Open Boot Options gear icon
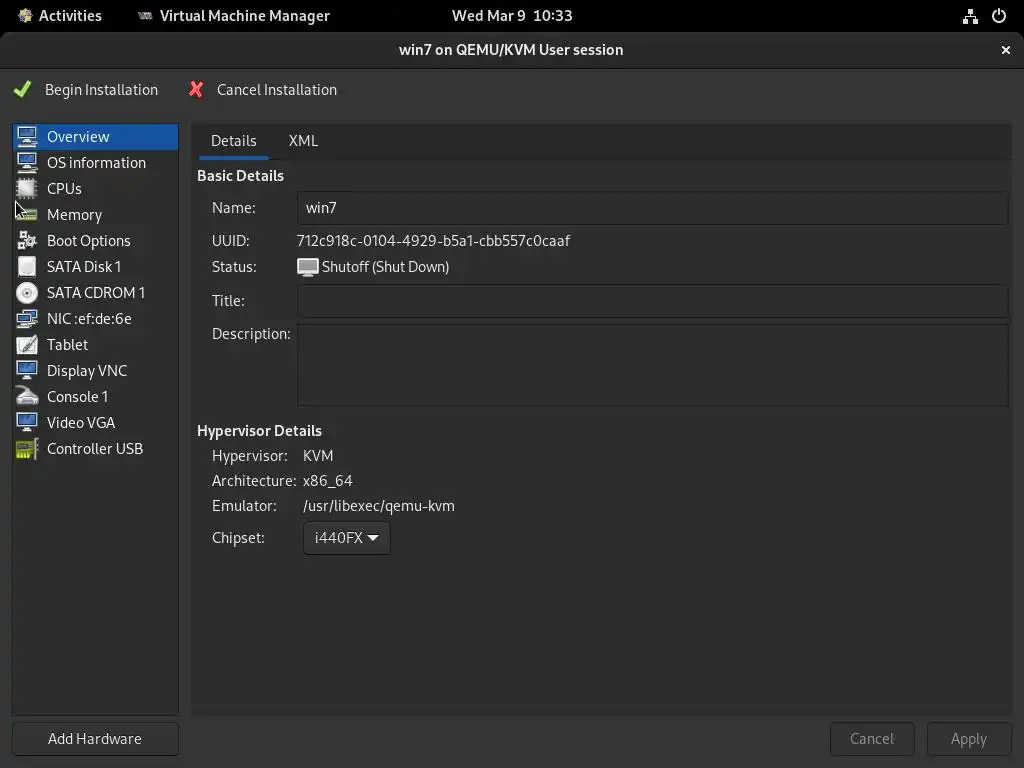The image size is (1024, 768). [x=27, y=241]
